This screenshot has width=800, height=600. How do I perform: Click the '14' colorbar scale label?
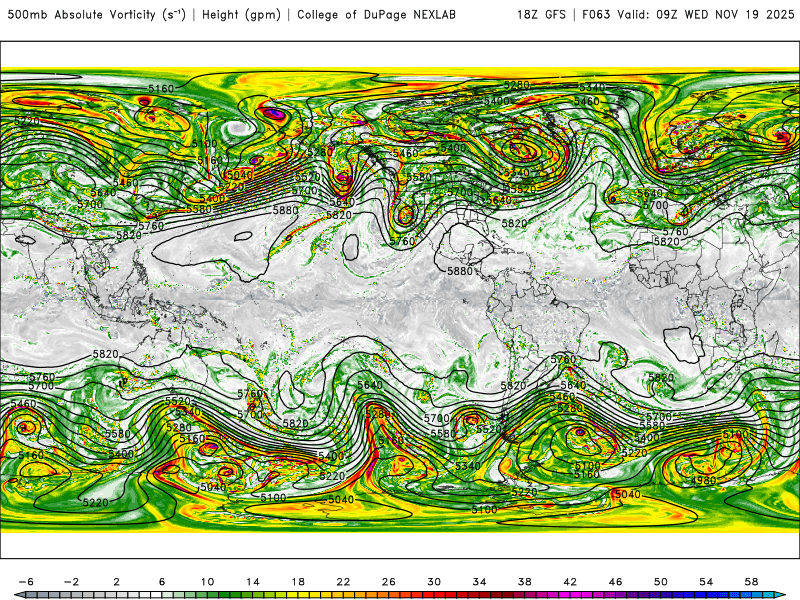(x=253, y=582)
